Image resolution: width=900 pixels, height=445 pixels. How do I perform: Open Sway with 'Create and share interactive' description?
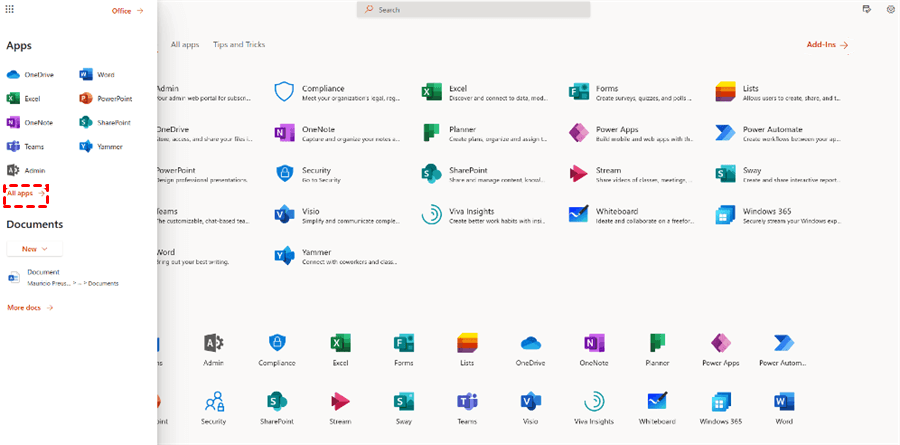pos(778,175)
